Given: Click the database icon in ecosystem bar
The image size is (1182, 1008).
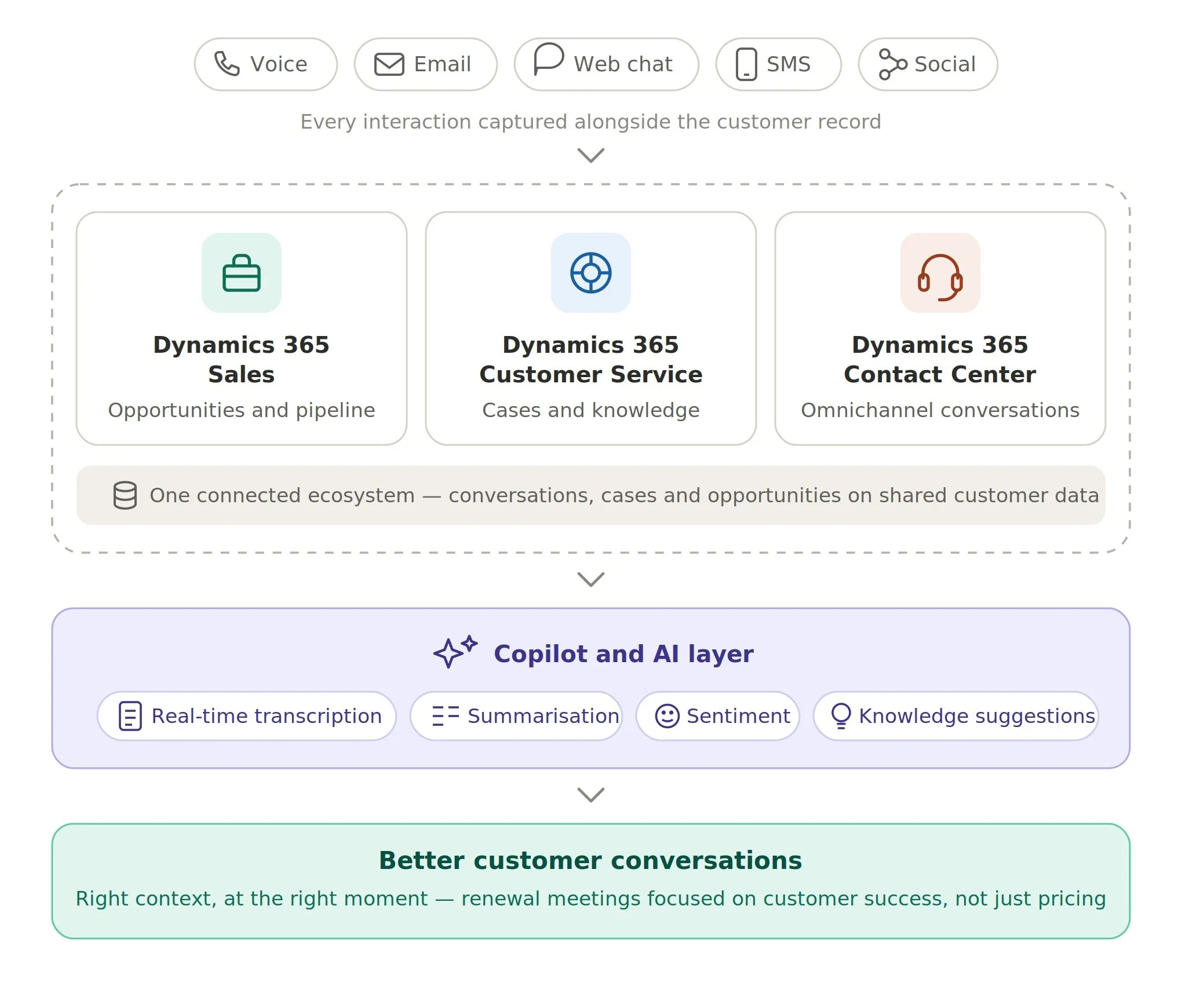Looking at the screenshot, I should pyautogui.click(x=125, y=495).
